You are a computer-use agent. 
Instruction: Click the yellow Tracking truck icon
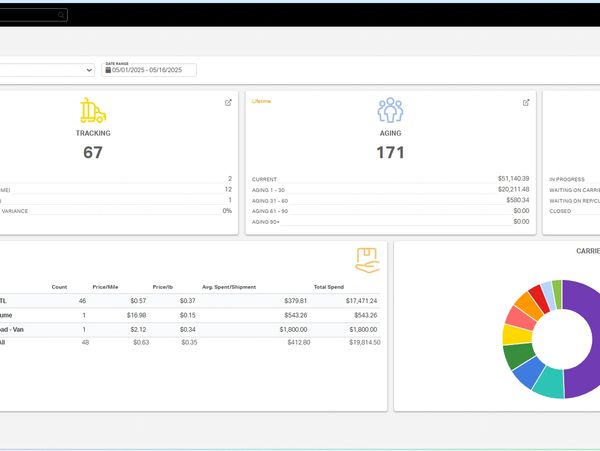(x=93, y=110)
